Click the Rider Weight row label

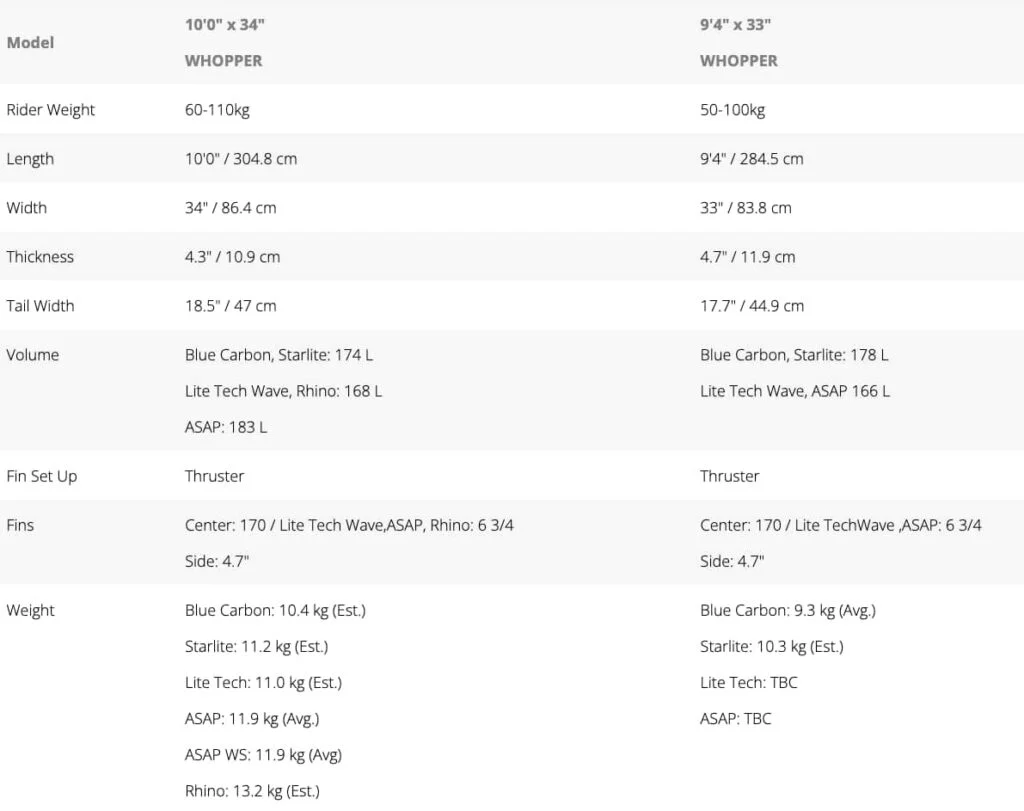tap(50, 110)
